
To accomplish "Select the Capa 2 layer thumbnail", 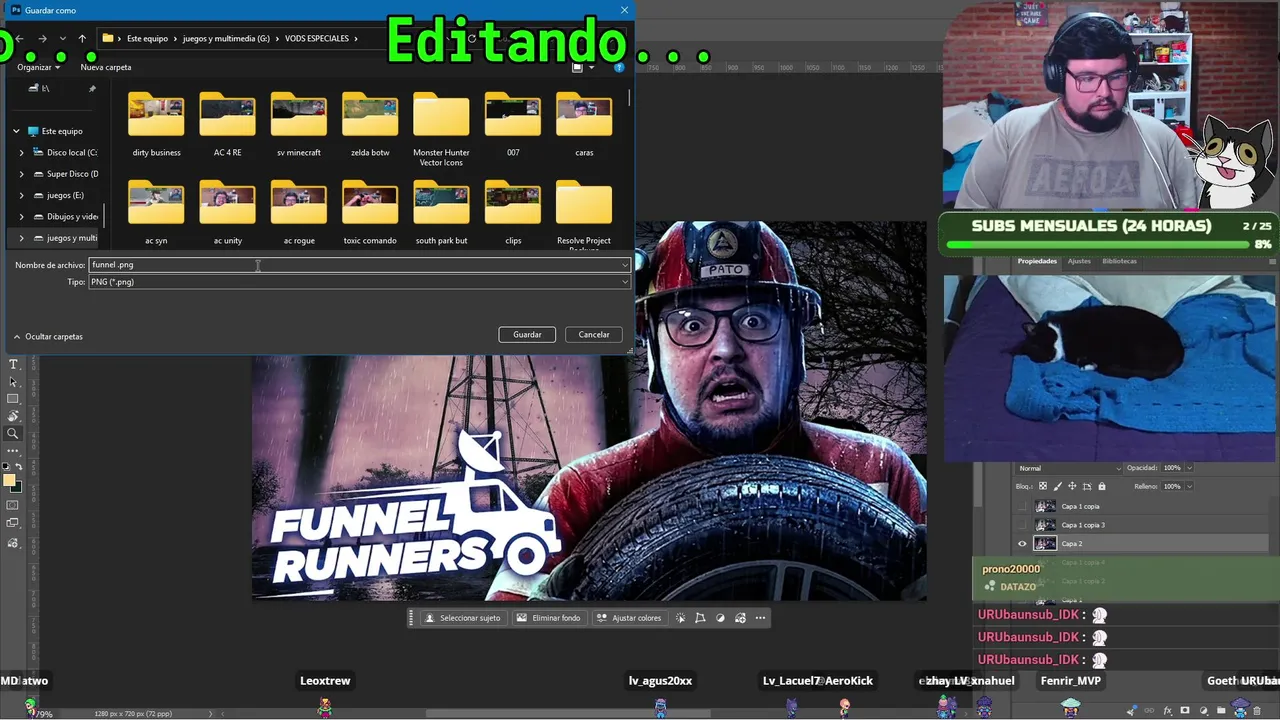I will 1045,544.
